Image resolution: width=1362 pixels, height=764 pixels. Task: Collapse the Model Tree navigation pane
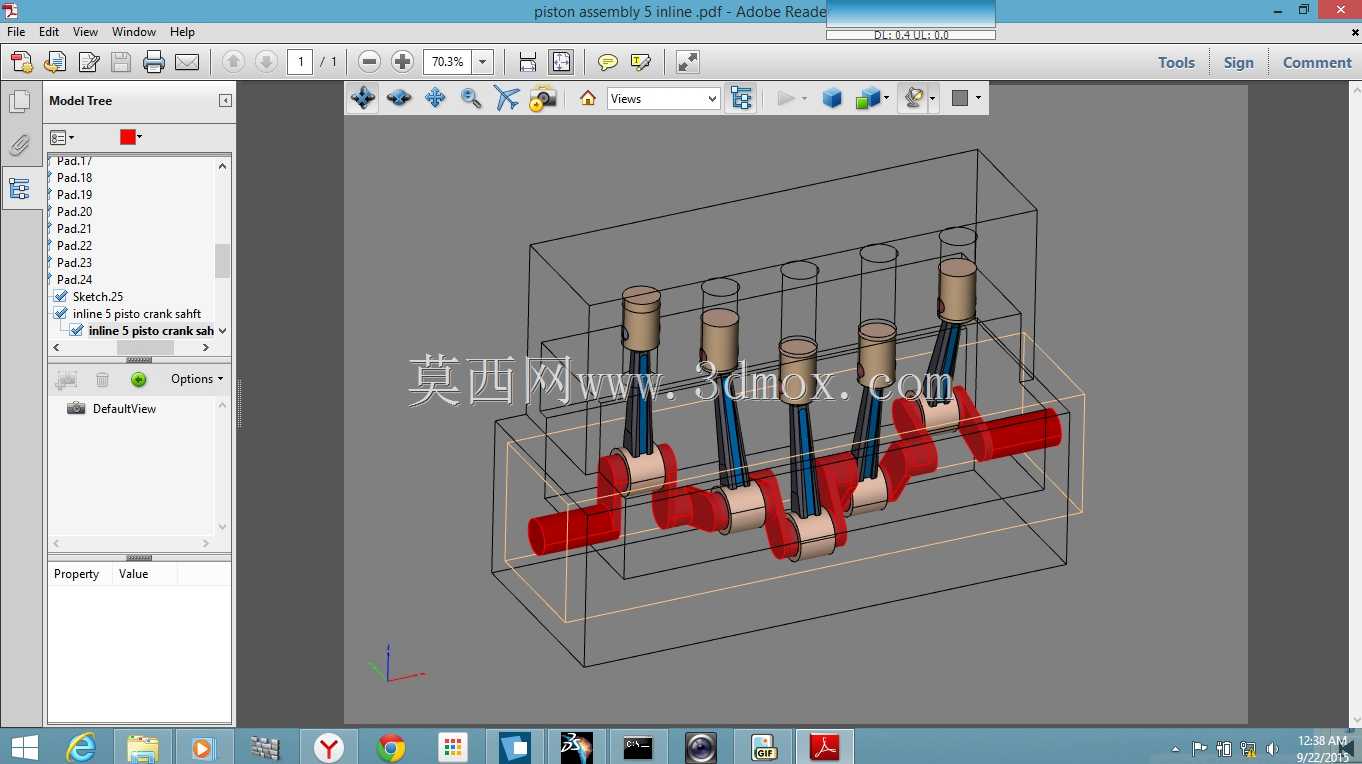pyautogui.click(x=226, y=101)
